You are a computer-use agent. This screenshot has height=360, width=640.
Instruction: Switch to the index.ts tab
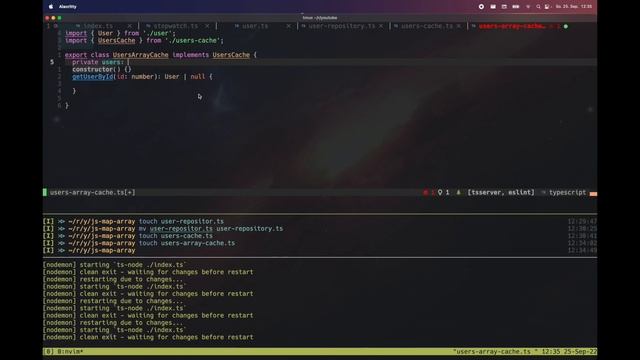click(98, 26)
